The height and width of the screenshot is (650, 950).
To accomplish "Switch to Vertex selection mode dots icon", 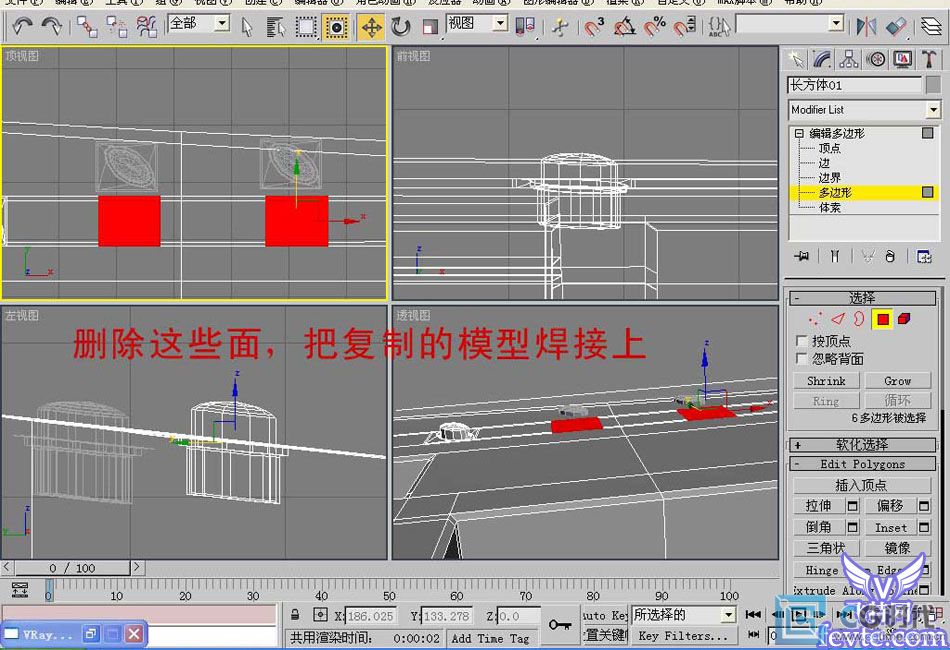I will click(815, 319).
